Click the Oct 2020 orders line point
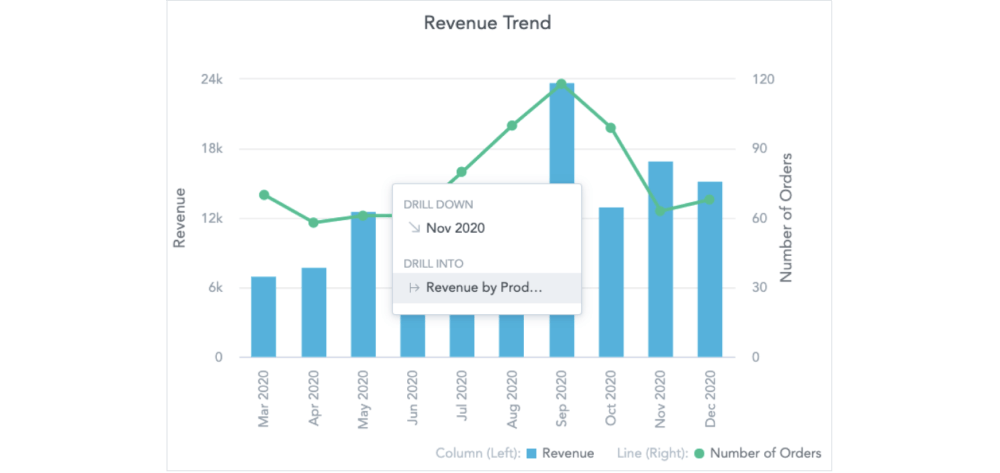The image size is (1000, 473). 610,128
